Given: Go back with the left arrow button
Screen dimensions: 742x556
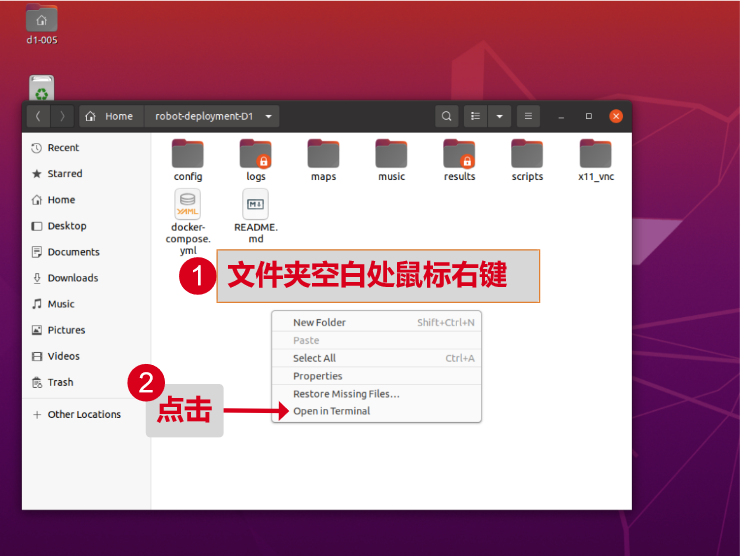Looking at the screenshot, I should [38, 116].
